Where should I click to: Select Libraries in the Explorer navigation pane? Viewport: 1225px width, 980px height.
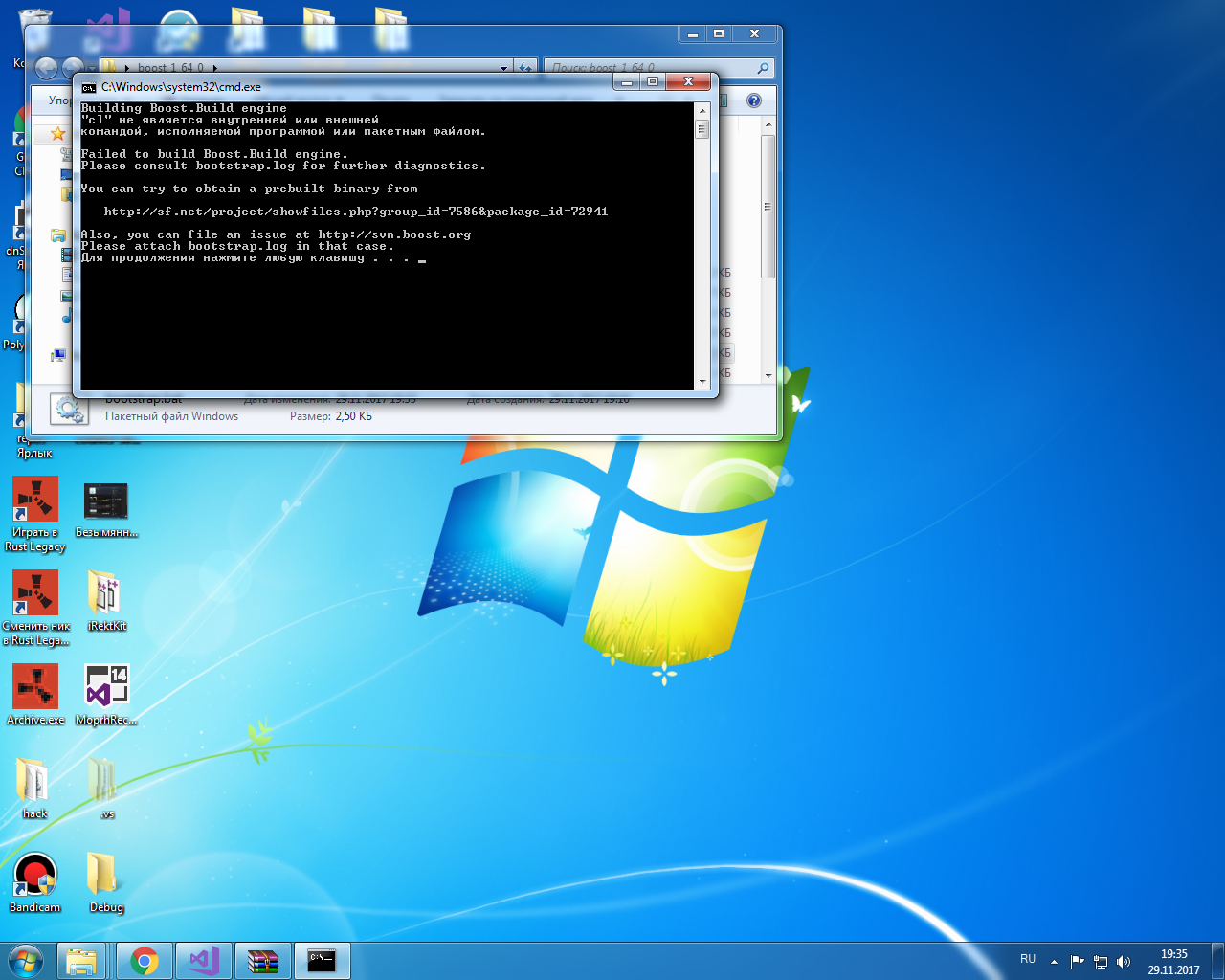coord(58,234)
